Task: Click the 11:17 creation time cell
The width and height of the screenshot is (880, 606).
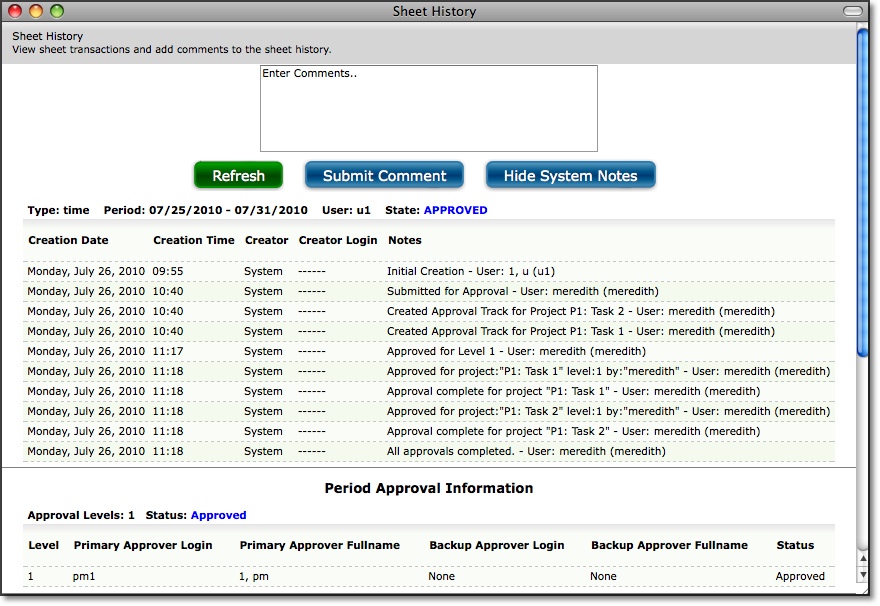Action: 168,351
